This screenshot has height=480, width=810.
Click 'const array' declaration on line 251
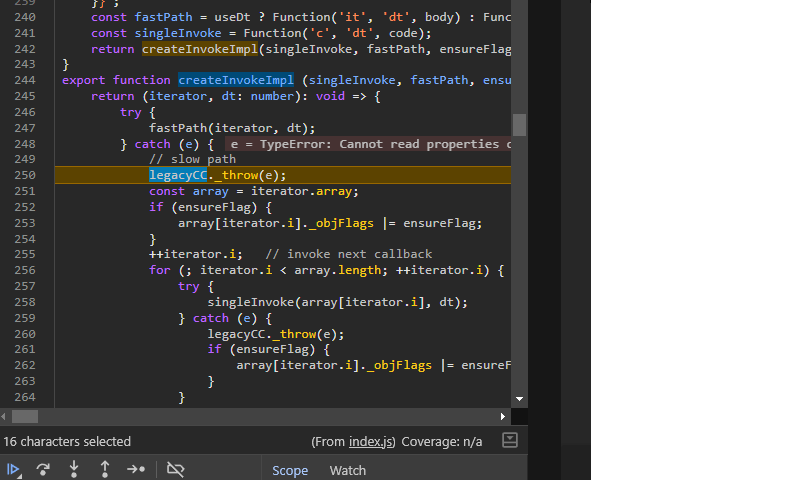point(189,191)
